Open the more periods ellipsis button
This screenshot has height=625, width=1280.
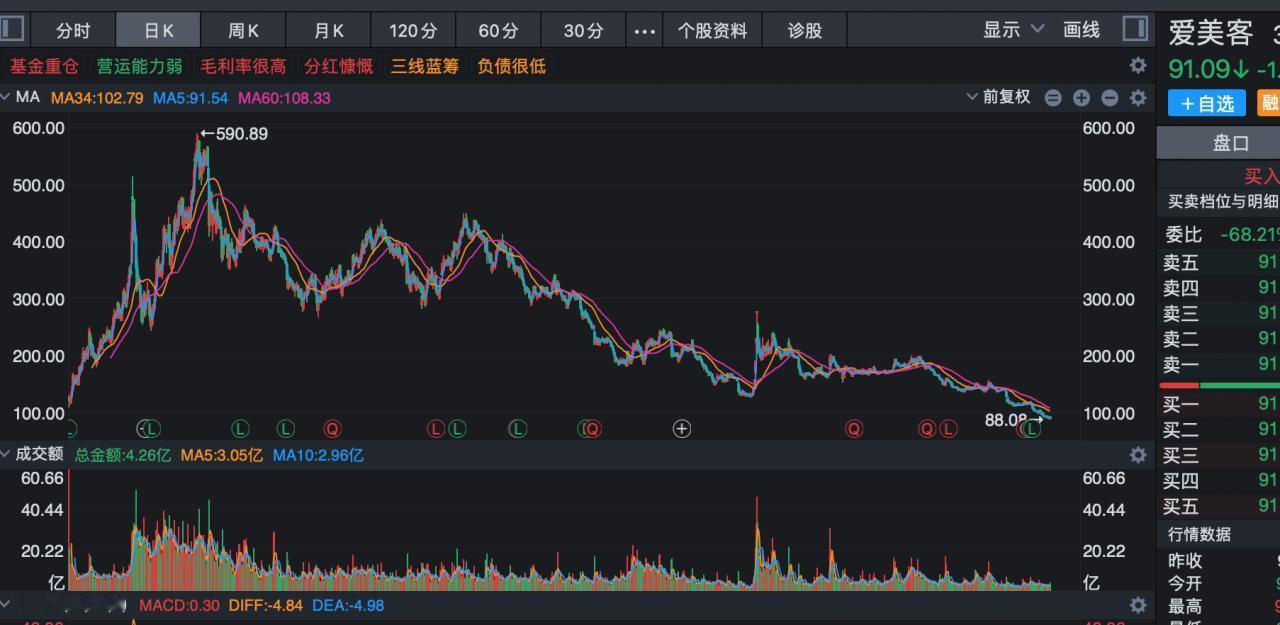[645, 30]
